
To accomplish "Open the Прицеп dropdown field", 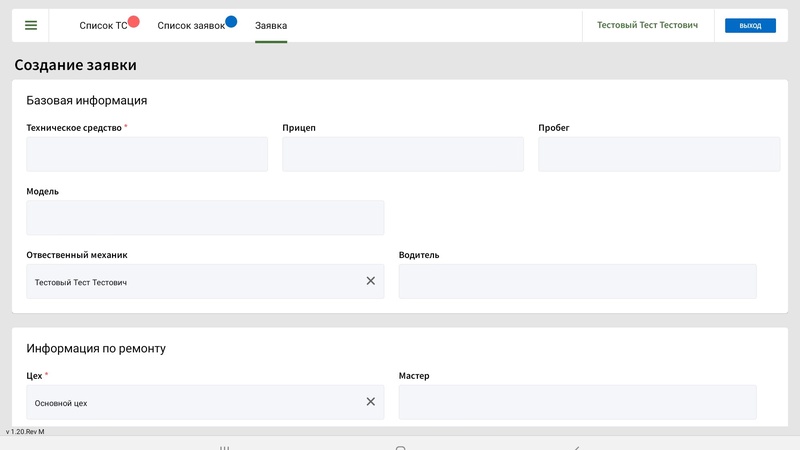I will click(402, 155).
